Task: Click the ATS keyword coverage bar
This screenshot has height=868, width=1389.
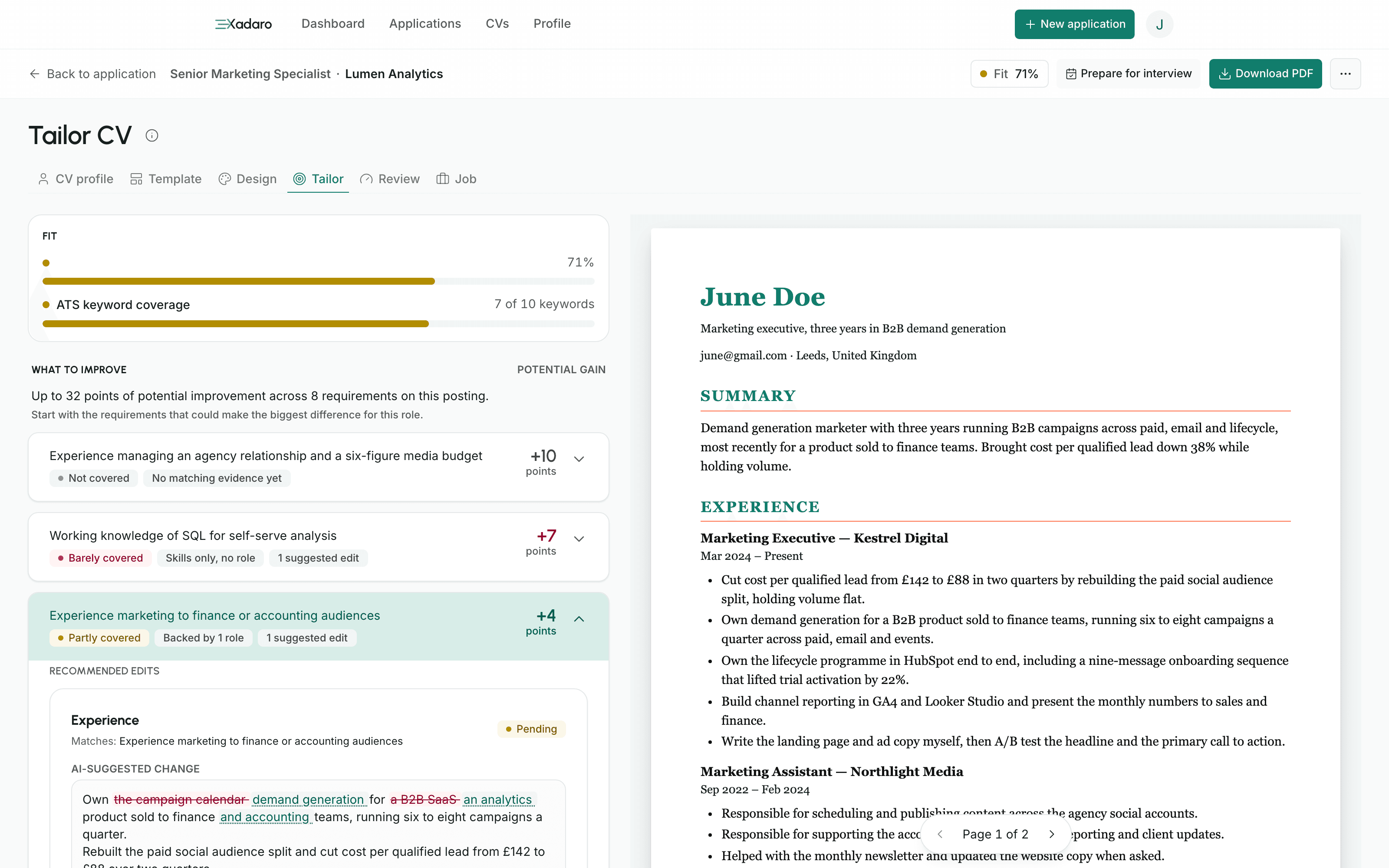Action: coord(319,324)
